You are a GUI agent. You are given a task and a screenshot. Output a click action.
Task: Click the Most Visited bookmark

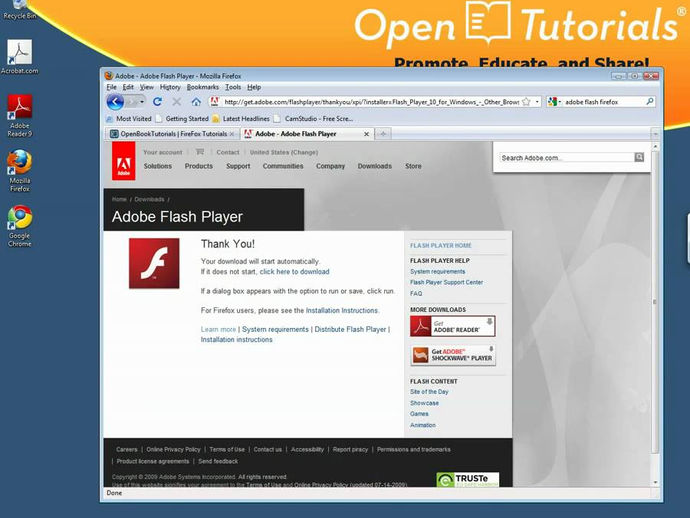click(129, 119)
